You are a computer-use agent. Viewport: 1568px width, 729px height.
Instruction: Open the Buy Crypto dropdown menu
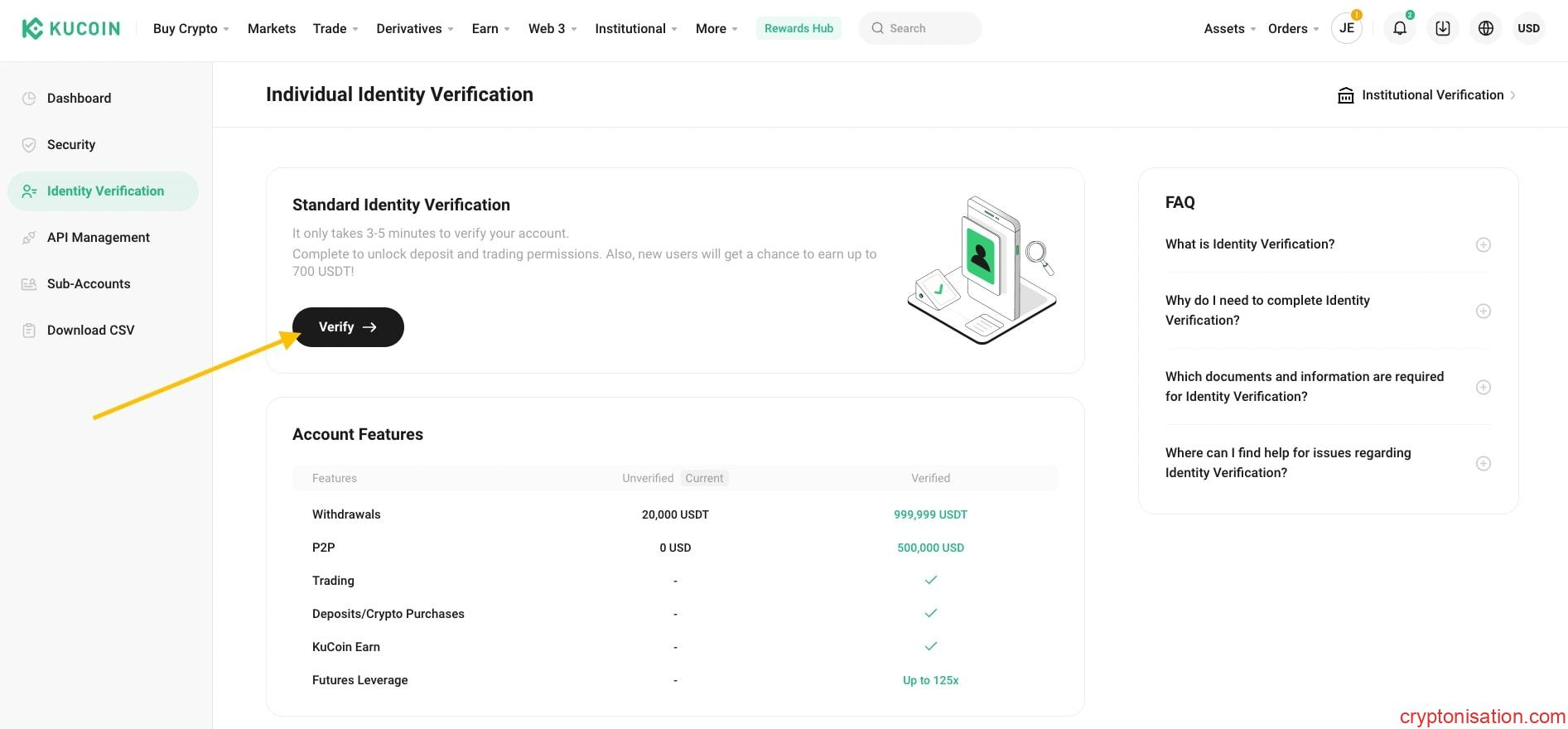pos(191,28)
